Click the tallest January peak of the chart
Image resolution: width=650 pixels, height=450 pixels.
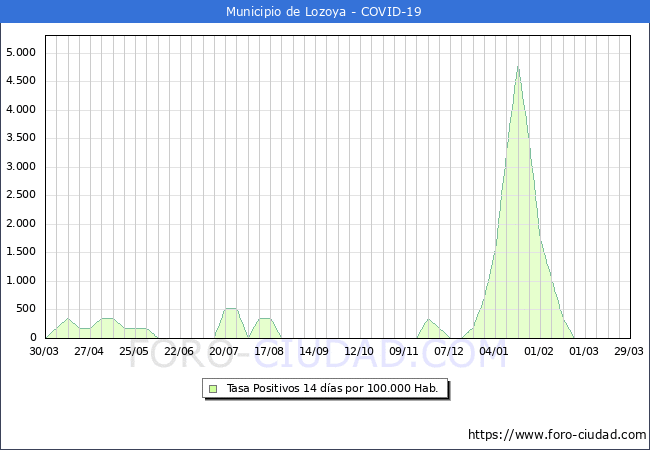518,67
